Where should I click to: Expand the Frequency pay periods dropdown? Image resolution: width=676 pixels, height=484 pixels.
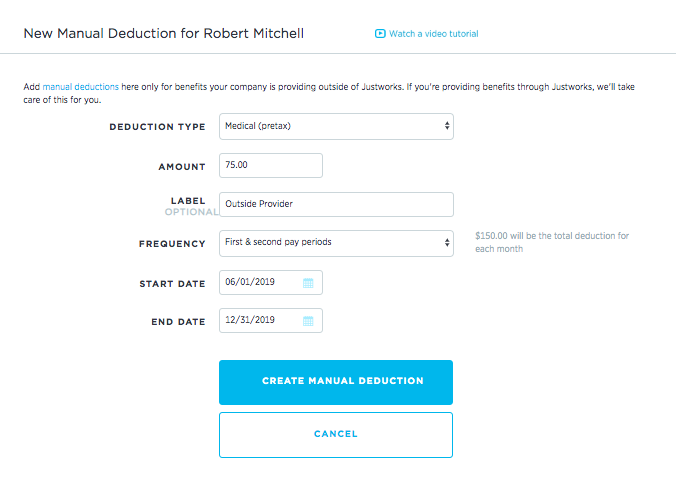(336, 244)
